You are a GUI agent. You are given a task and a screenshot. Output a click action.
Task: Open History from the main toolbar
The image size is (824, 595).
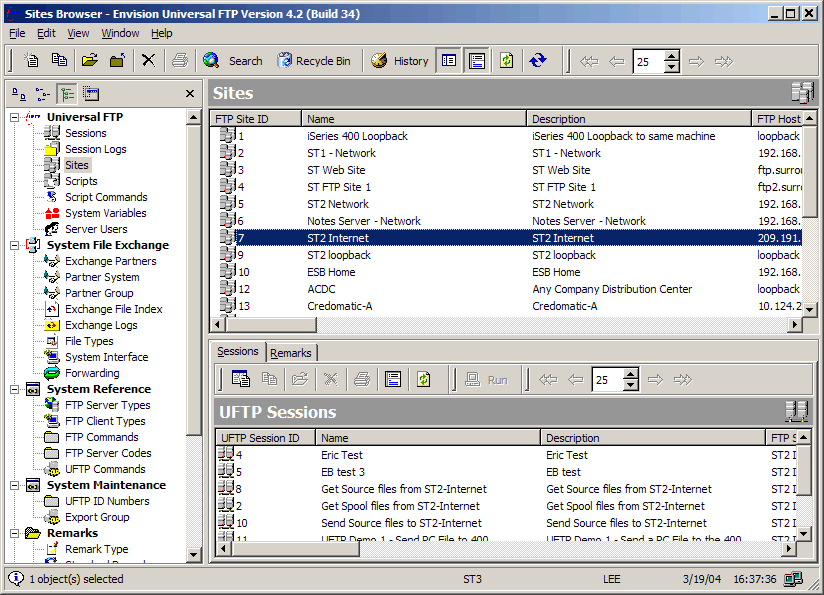pyautogui.click(x=400, y=61)
